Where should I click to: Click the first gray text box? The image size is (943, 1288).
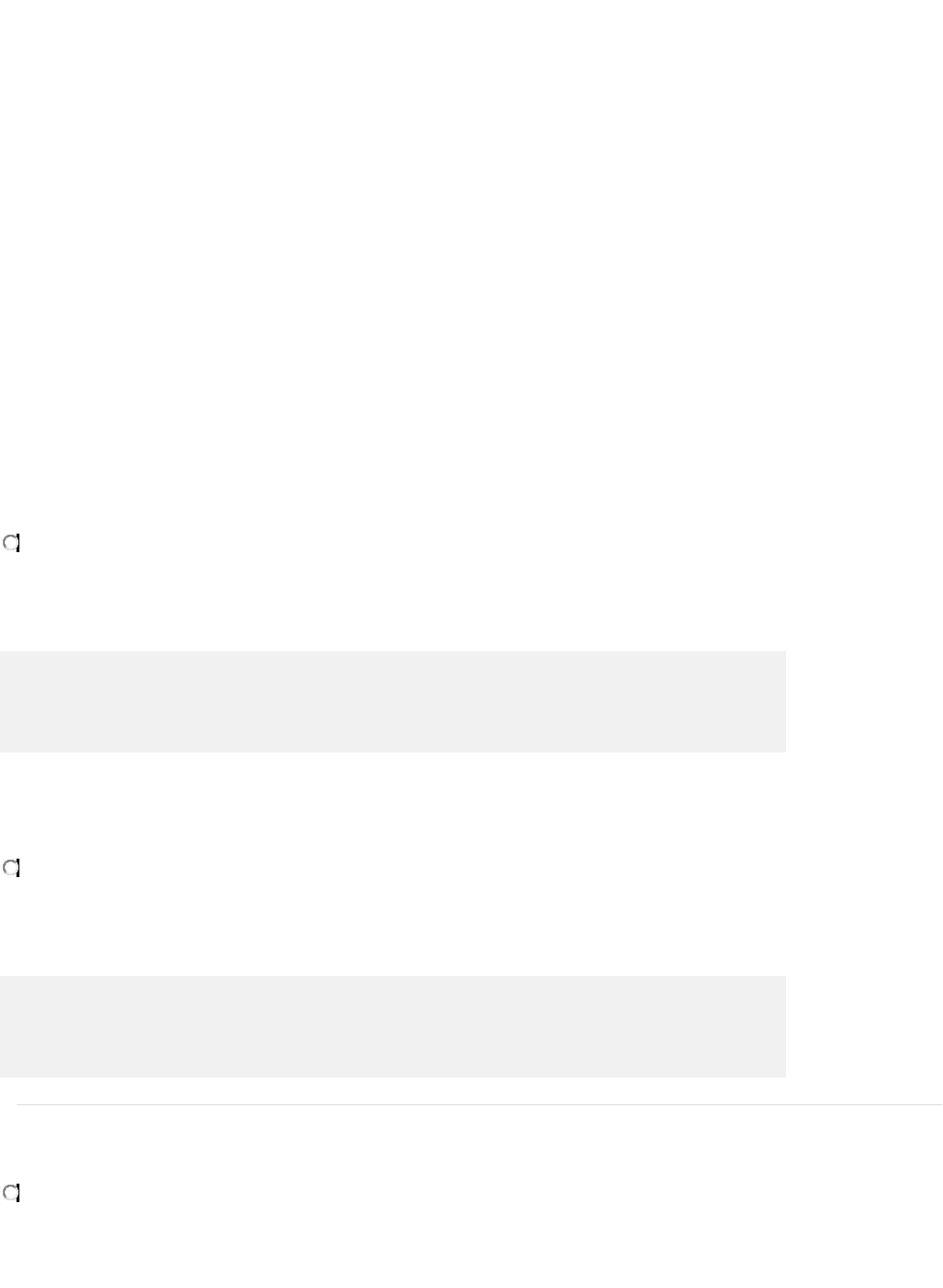point(393,702)
